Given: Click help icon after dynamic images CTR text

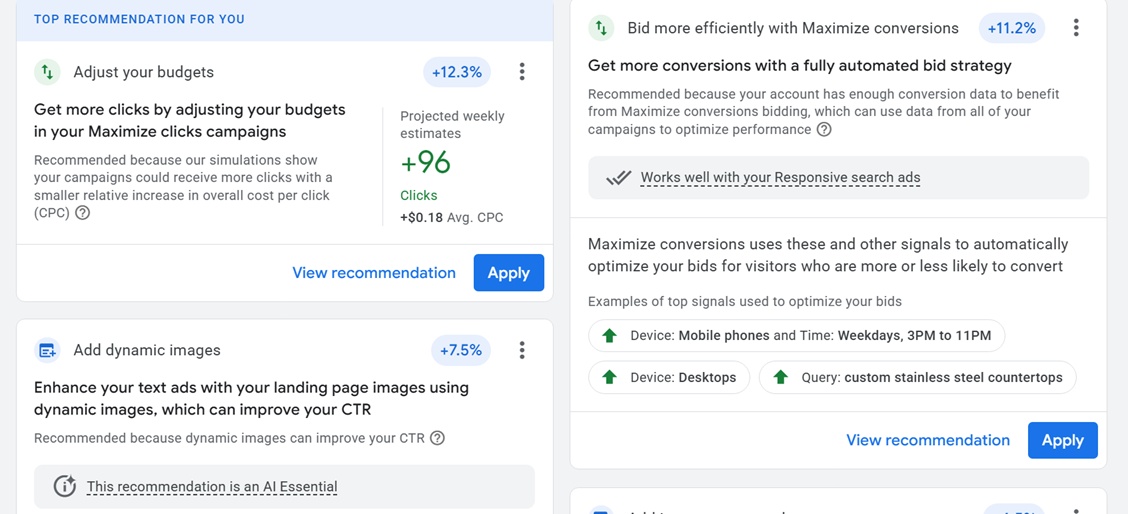Looking at the screenshot, I should tap(437, 438).
